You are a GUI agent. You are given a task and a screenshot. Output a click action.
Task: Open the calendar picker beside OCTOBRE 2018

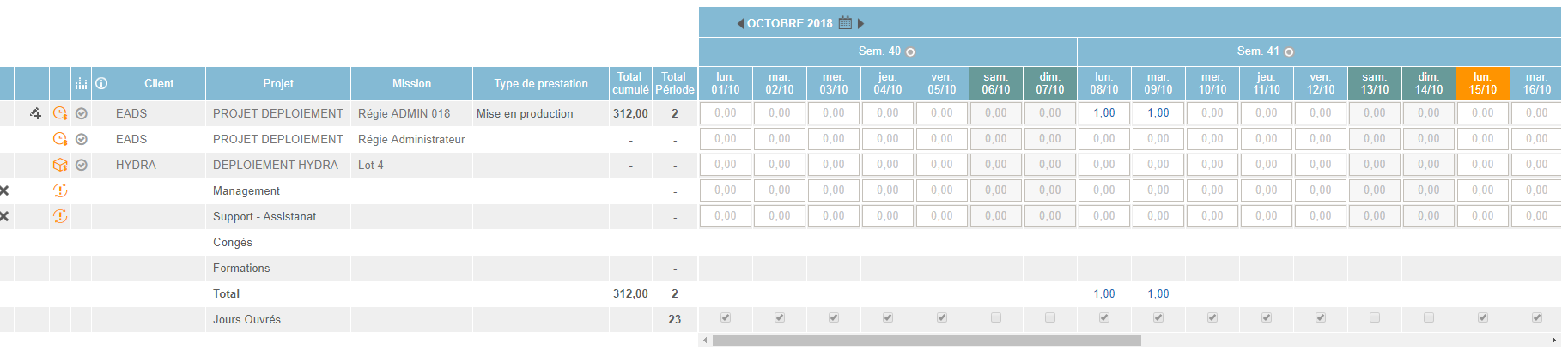pyautogui.click(x=846, y=23)
